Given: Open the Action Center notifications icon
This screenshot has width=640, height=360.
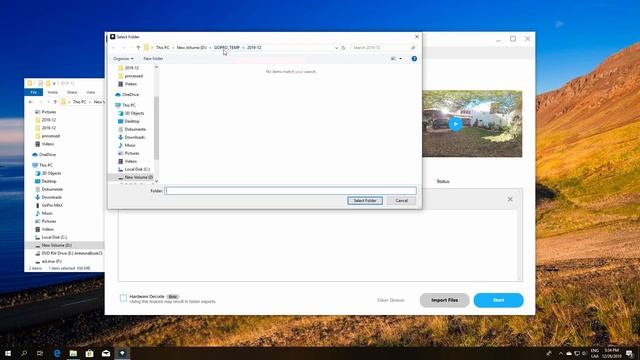Looking at the screenshot, I should 629,353.
